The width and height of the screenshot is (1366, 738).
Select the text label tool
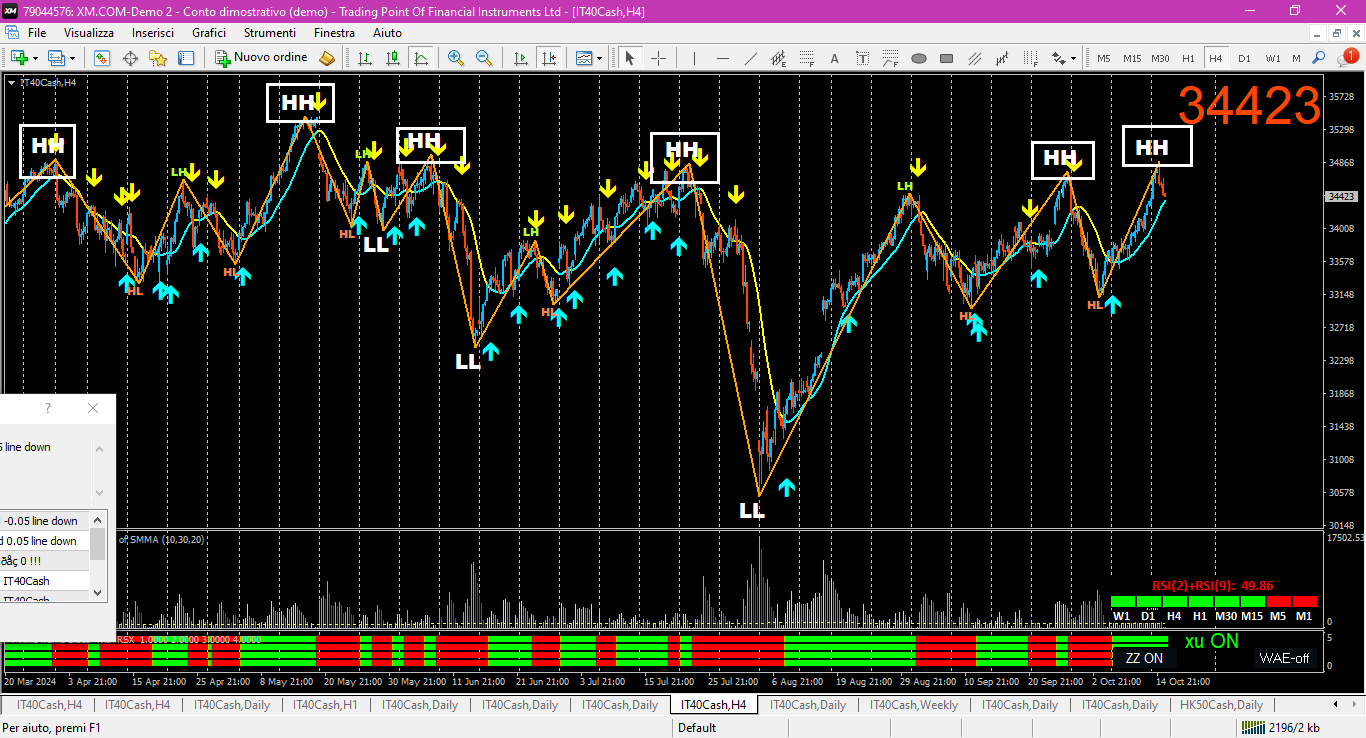[x=862, y=58]
